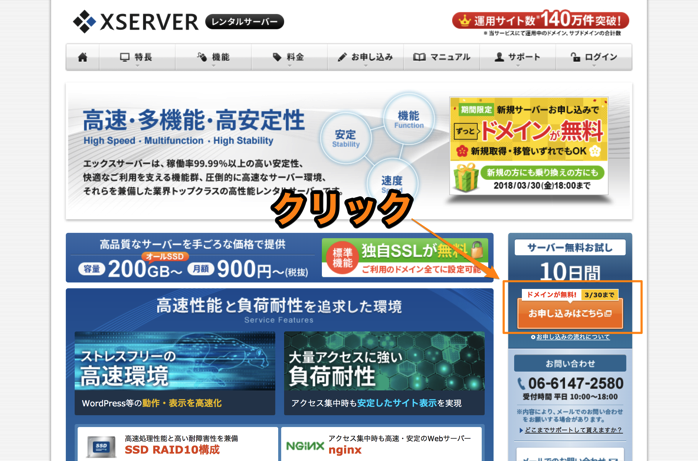Click the お問い合わせ header

(570, 364)
